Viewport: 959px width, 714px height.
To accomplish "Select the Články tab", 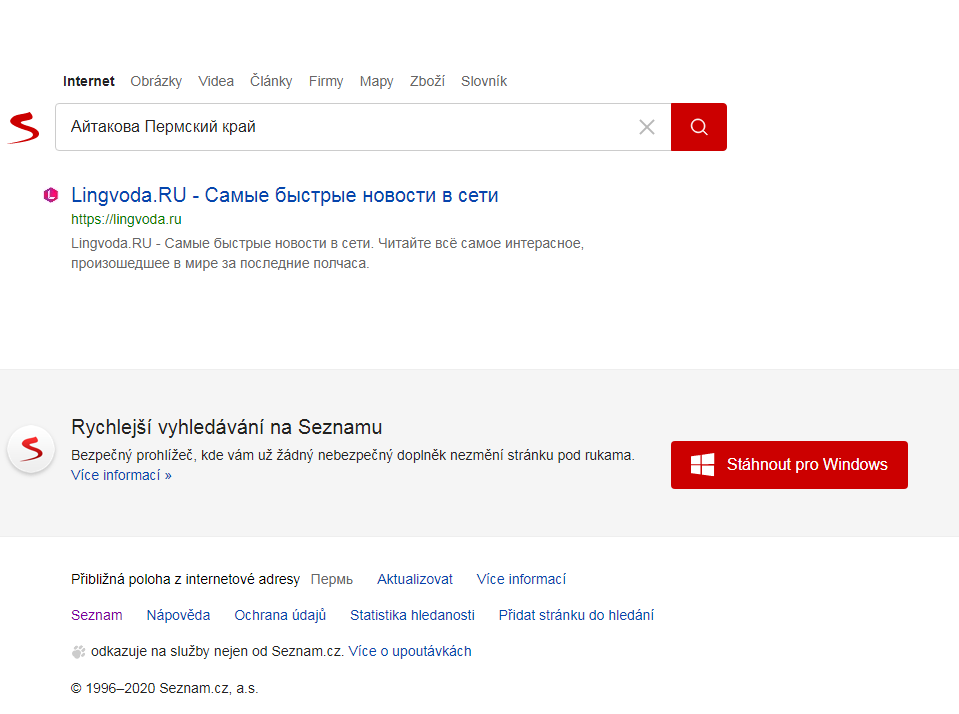I will [x=271, y=81].
